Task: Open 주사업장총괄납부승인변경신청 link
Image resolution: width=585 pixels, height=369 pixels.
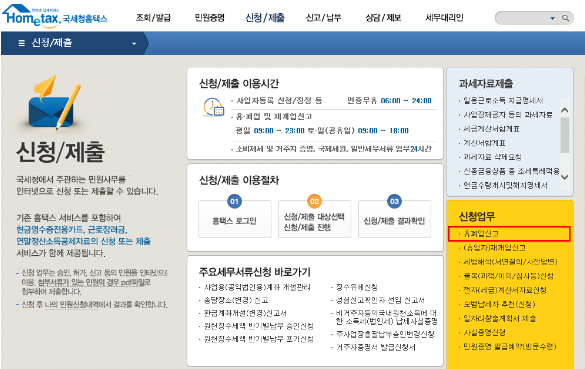Action: pyautogui.click(x=385, y=334)
